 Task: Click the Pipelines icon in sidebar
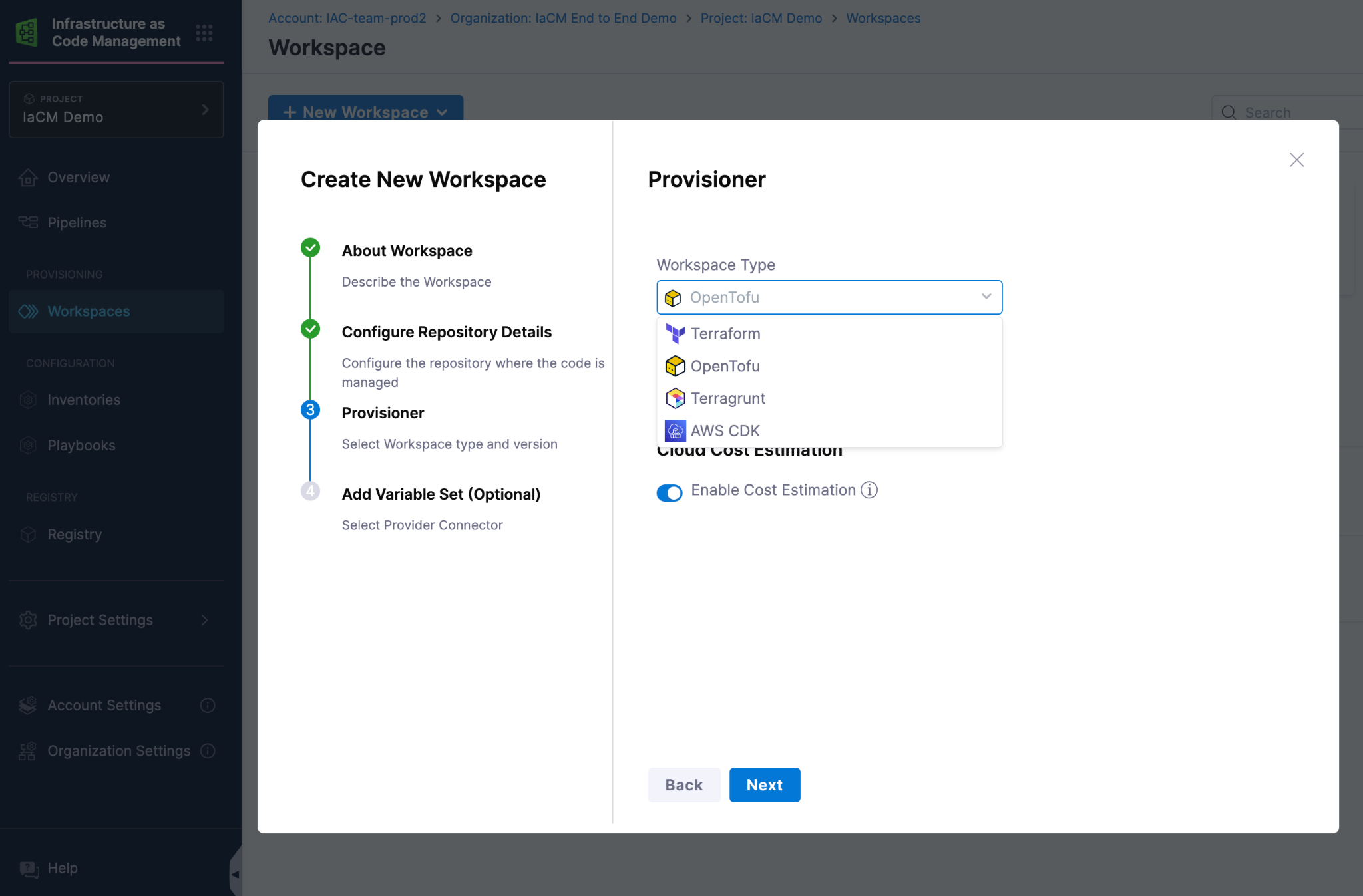[28, 222]
